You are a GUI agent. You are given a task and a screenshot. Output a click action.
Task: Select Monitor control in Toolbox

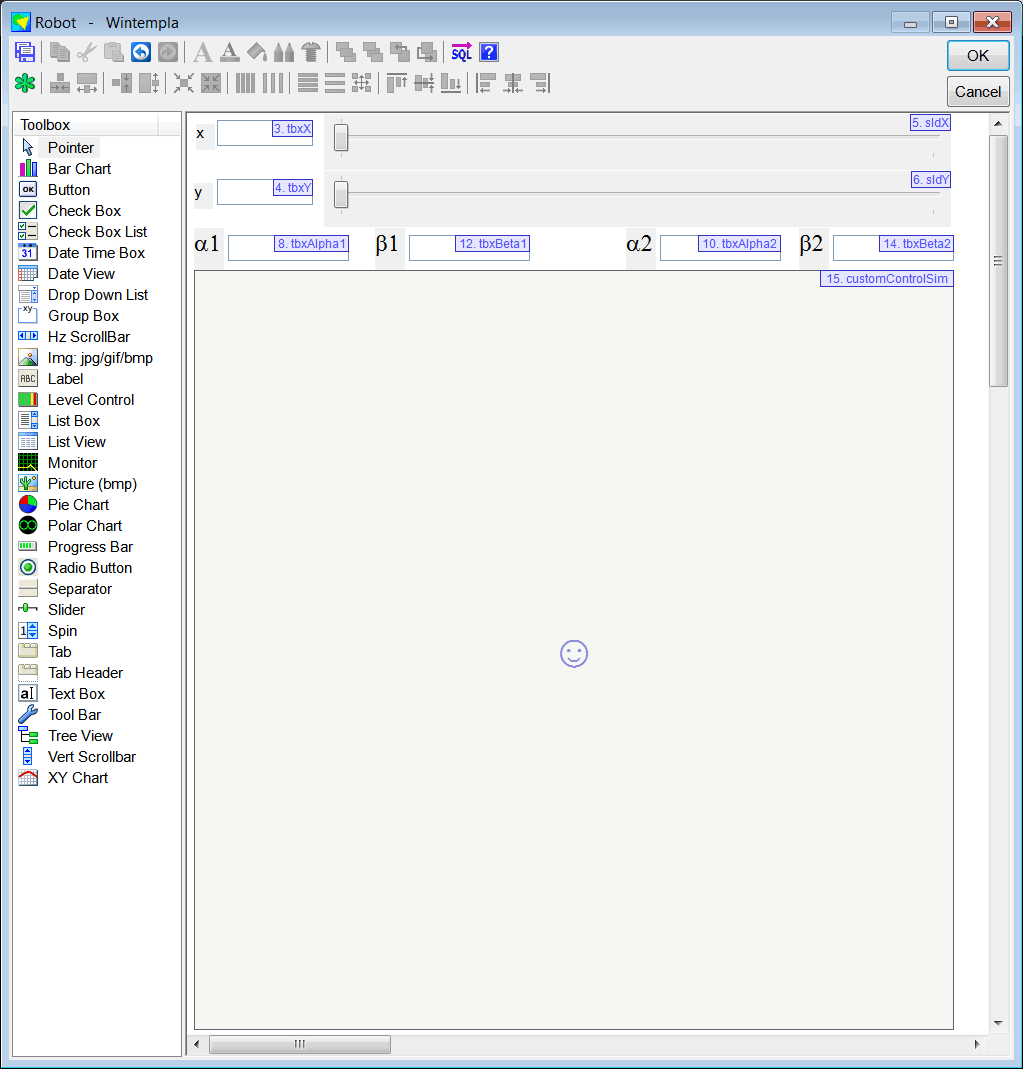pyautogui.click(x=59, y=462)
